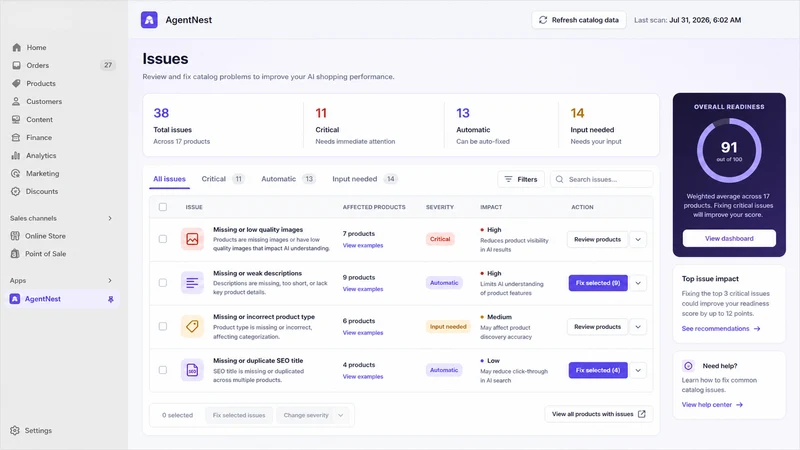Image resolution: width=800 pixels, height=450 pixels.
Task: Click the Marketing target icon
Action: click(x=16, y=173)
